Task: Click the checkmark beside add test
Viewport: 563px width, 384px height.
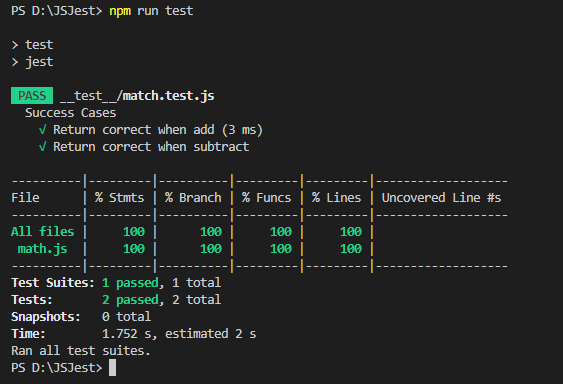Action: pos(42,130)
